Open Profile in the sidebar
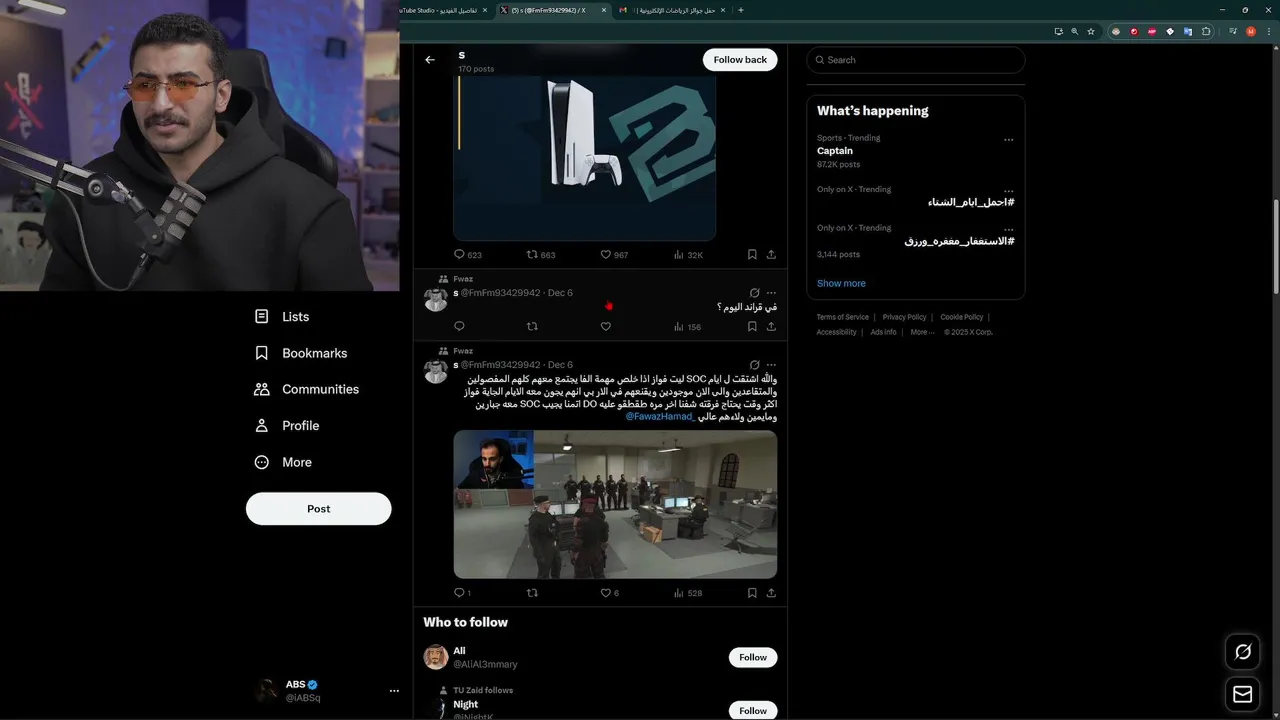Viewport: 1280px width, 720px height. (x=287, y=426)
